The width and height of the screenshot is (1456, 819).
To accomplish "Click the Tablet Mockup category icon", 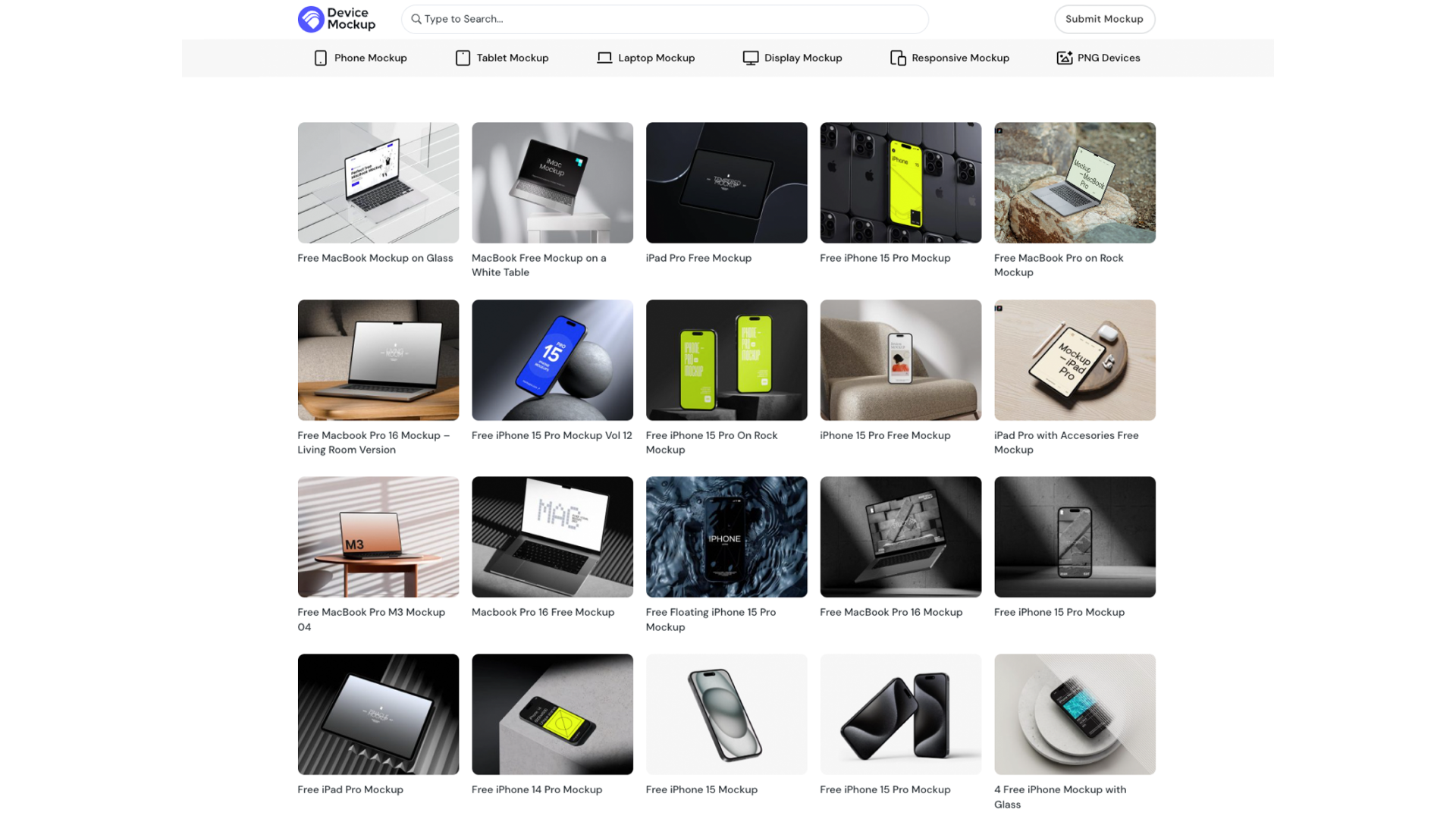I will point(462,57).
